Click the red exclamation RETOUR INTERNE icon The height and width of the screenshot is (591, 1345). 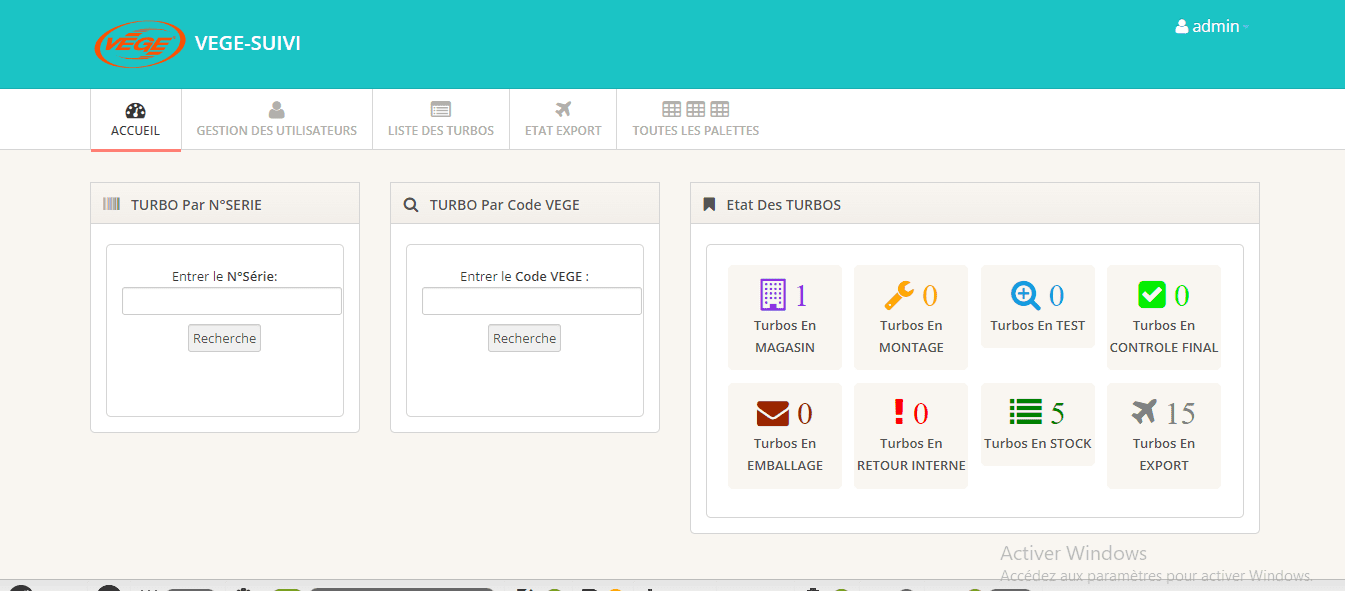tap(899, 412)
